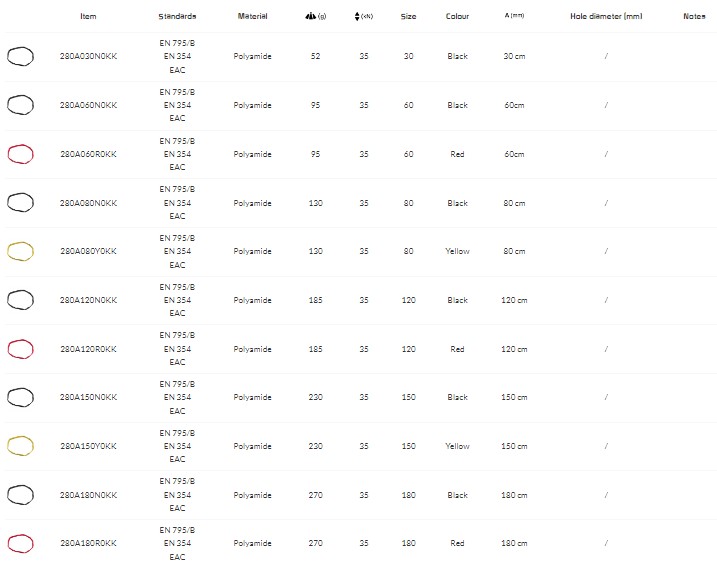The image size is (717, 576).
Task: Open item code 280A060N0KK
Action: pyautogui.click(x=88, y=105)
